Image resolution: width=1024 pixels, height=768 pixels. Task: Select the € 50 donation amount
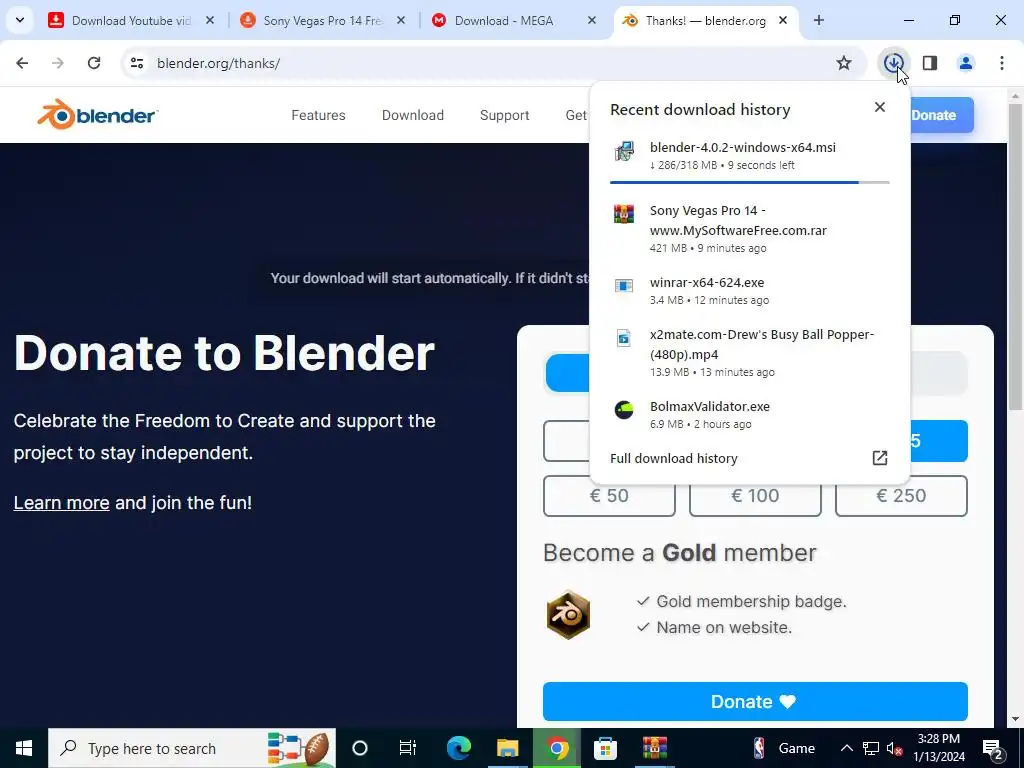click(609, 496)
